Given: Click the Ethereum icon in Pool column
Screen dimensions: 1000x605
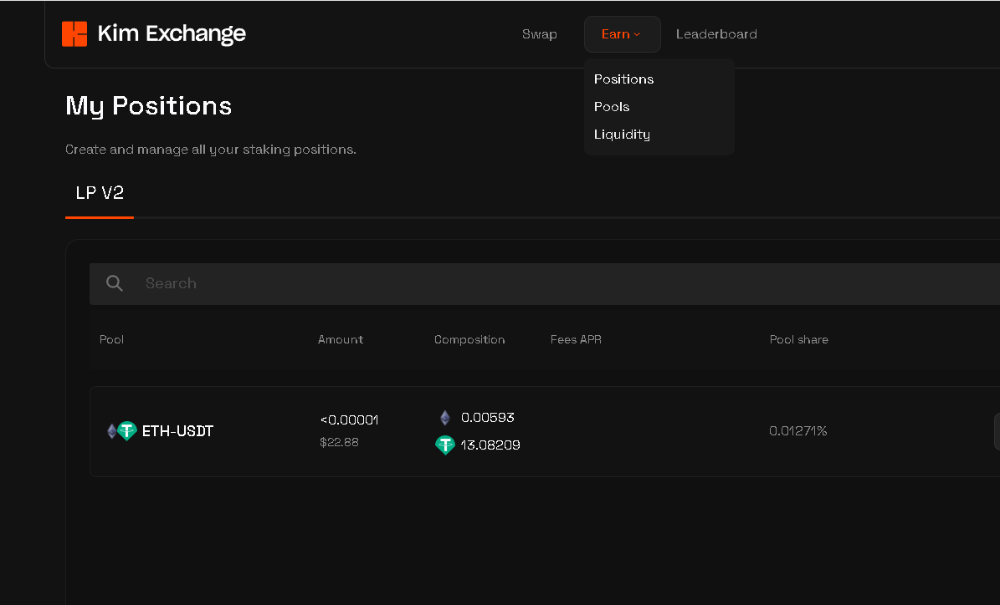Looking at the screenshot, I should [112, 431].
